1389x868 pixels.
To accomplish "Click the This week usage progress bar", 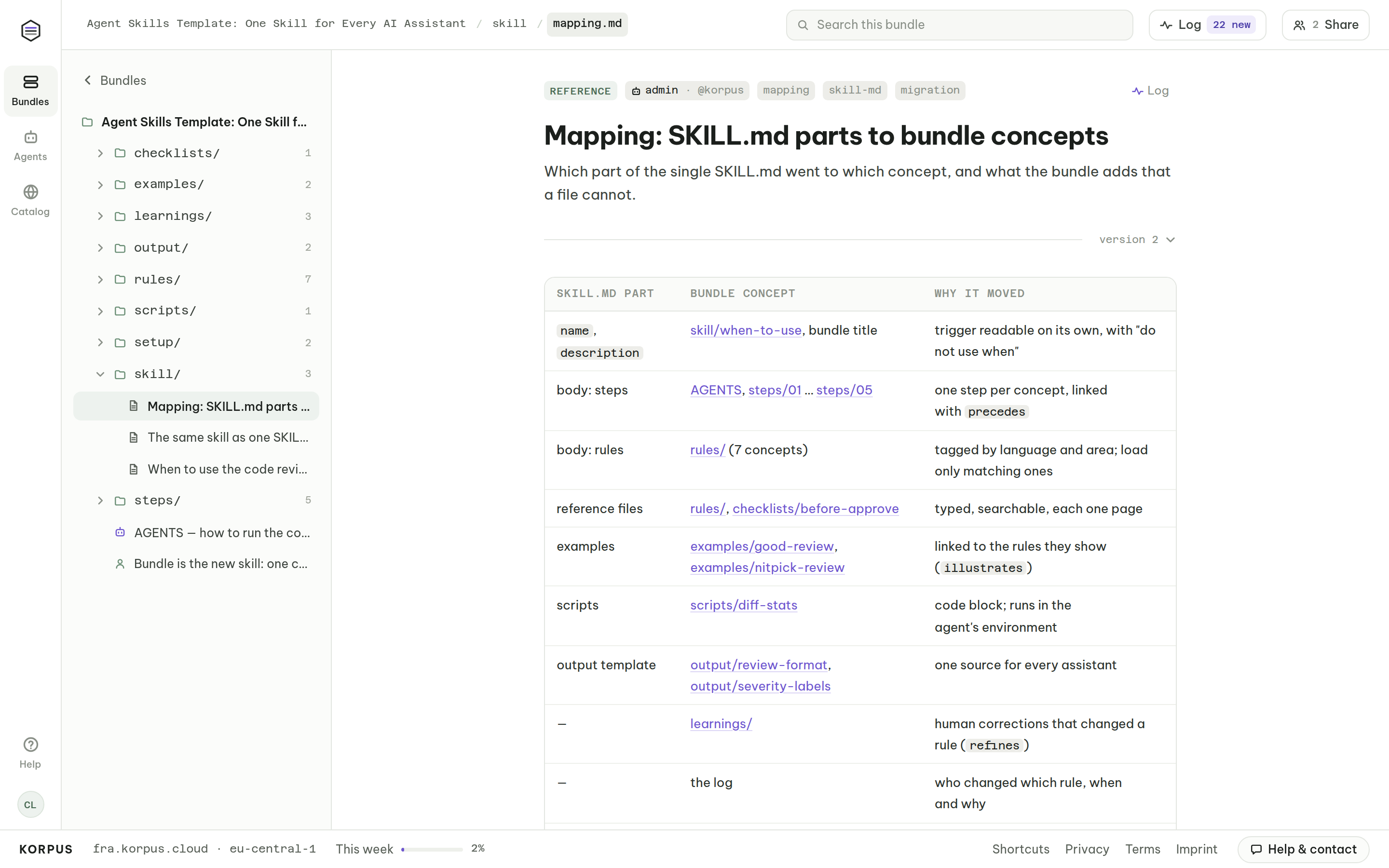I will coord(432,849).
